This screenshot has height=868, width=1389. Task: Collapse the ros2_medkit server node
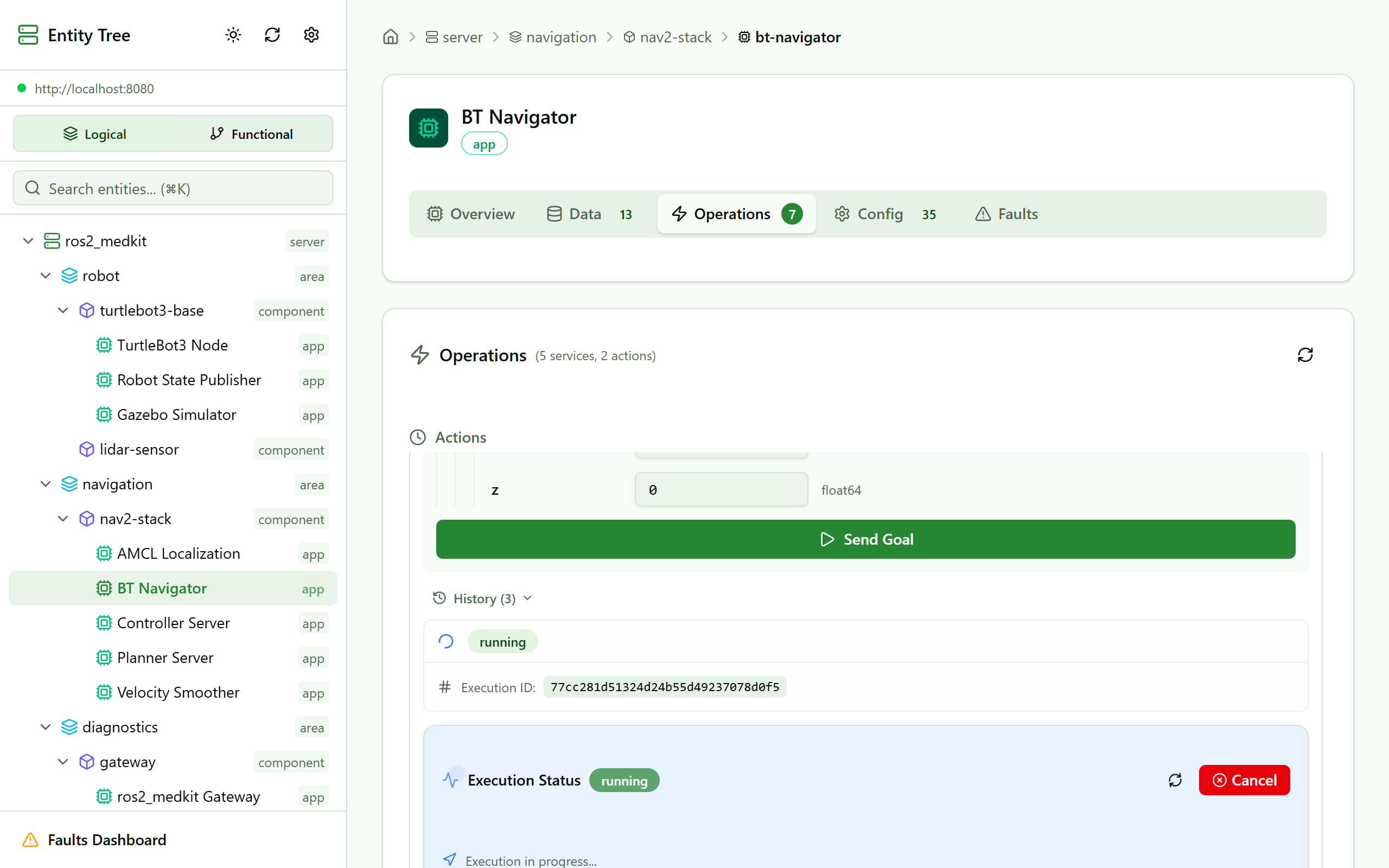click(x=28, y=241)
